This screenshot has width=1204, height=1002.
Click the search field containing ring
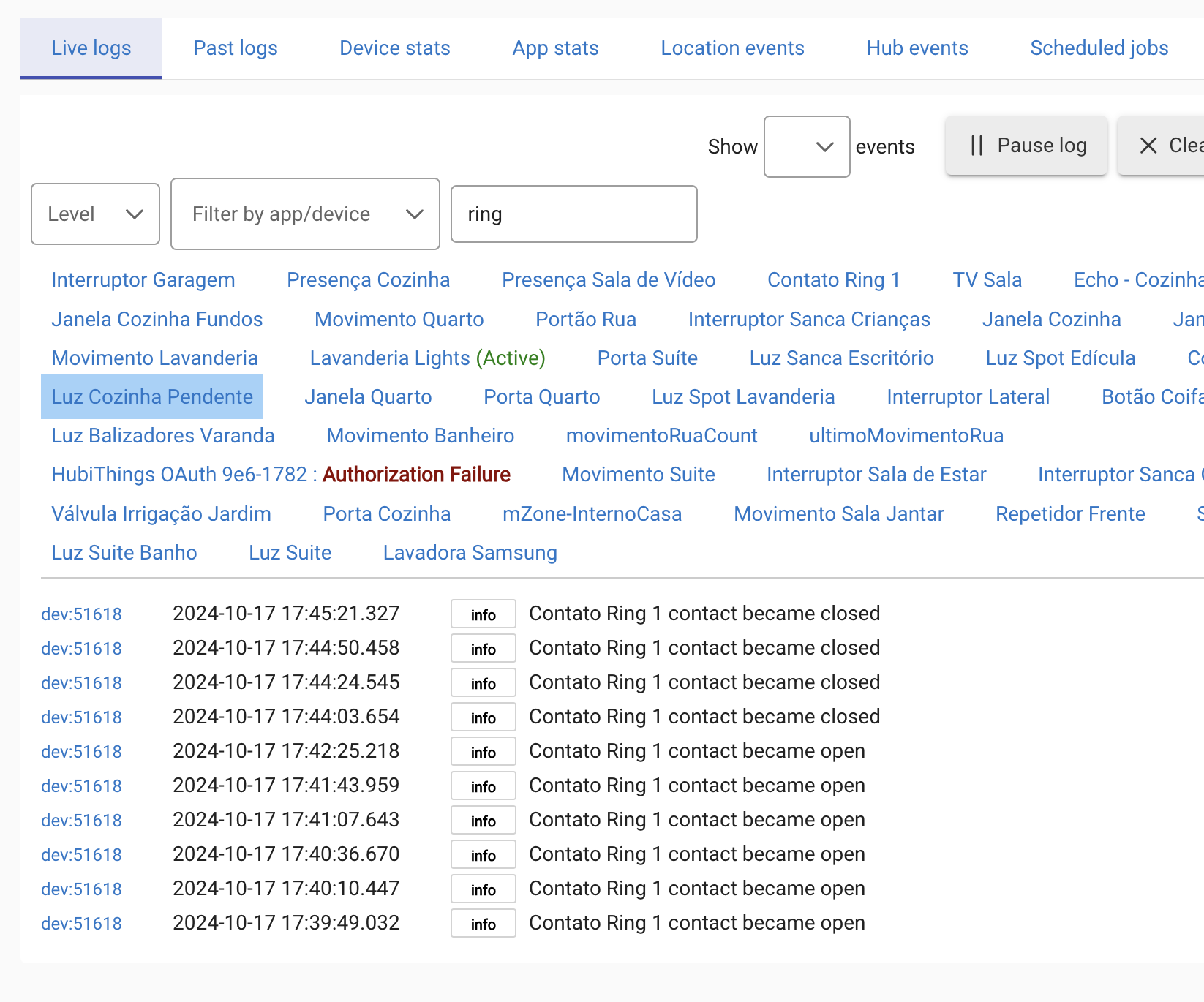[x=574, y=214]
